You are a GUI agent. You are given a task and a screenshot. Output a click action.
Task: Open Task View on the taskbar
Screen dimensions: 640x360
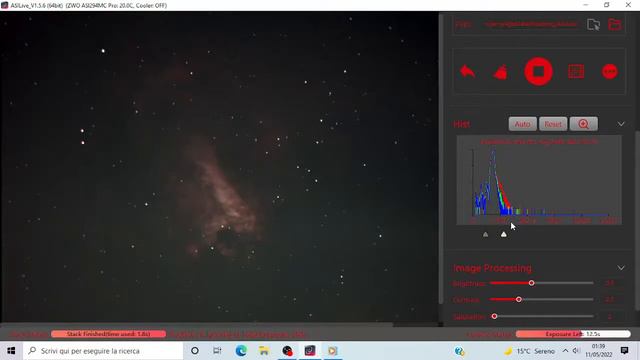217,351
